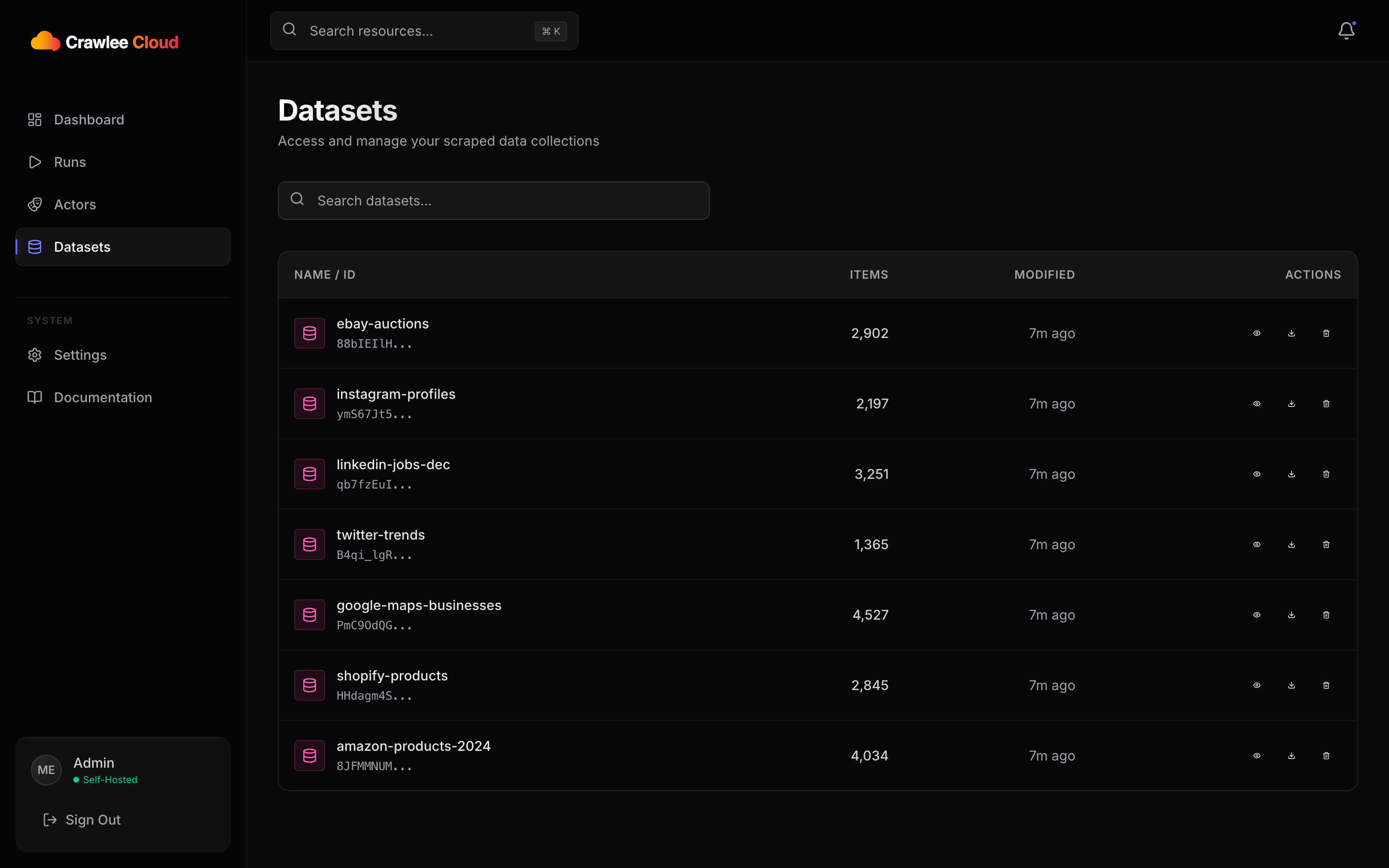
Task: Toggle preview for shopify-products dataset
Action: click(1256, 685)
